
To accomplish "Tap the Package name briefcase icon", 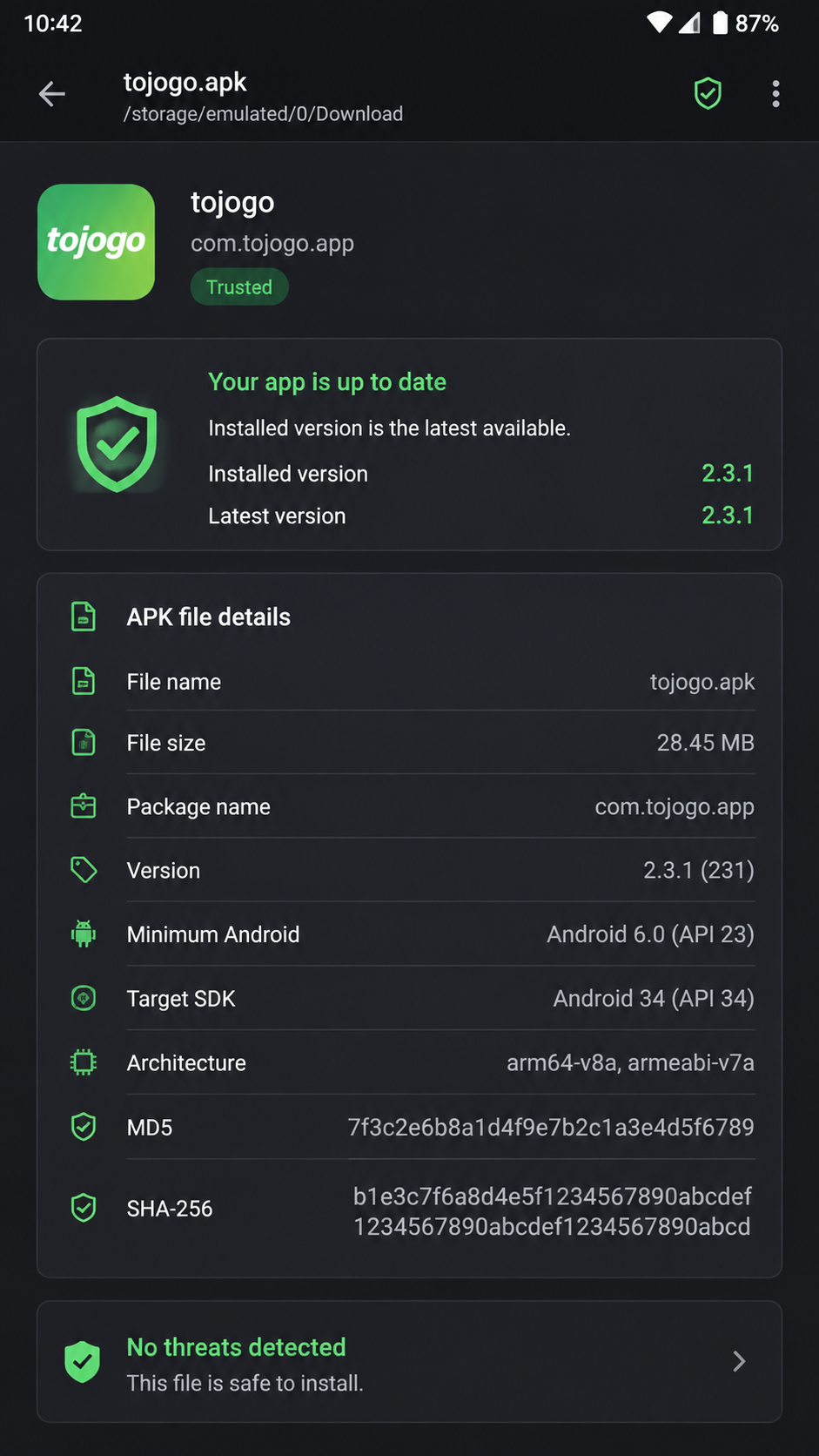I will point(84,806).
